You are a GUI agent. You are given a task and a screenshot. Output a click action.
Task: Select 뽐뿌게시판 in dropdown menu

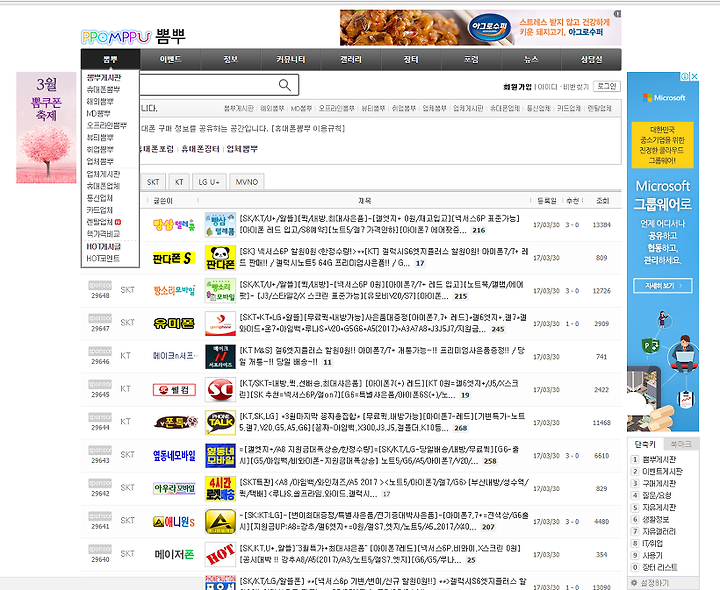click(104, 77)
